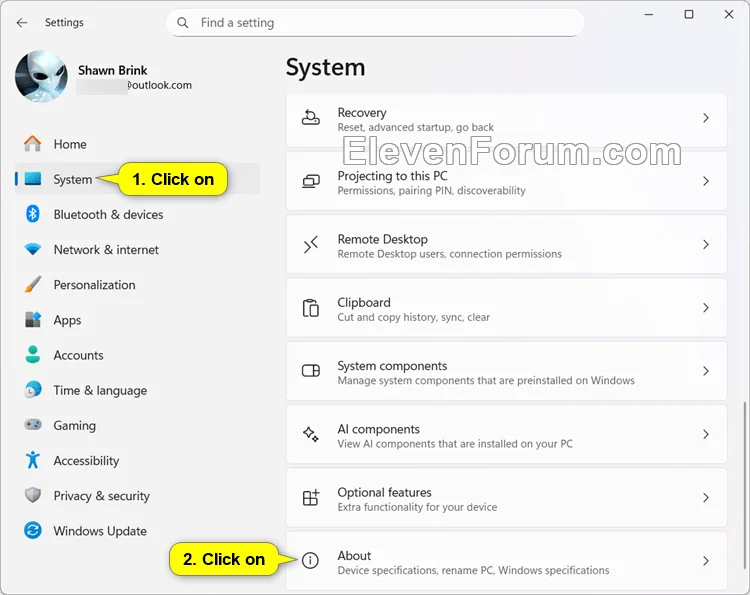Screen dimensions: 750x595
Task: Open Optional features title
Action: (x=384, y=492)
